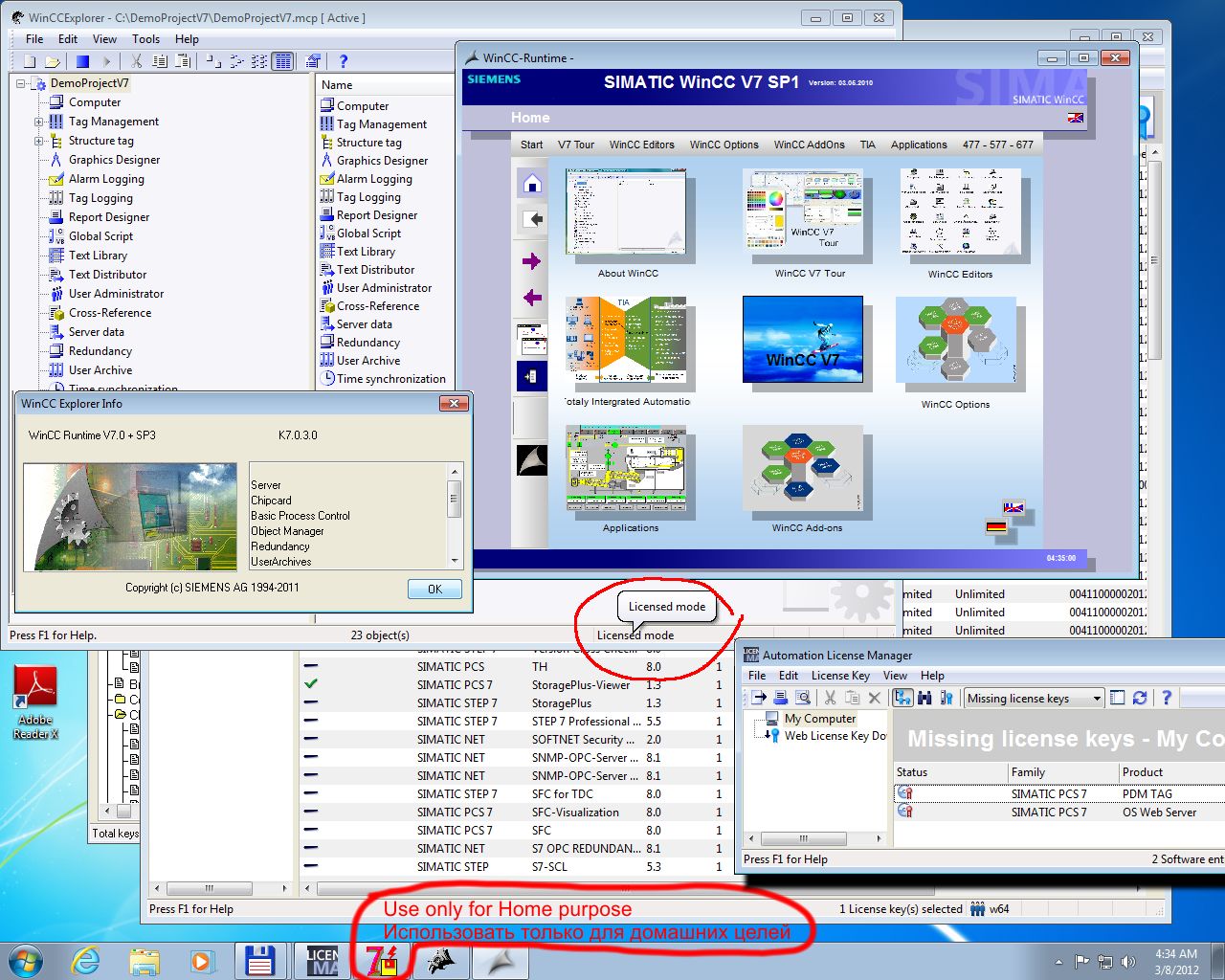This screenshot has height=980, width=1225.
Task: Click blue Deactivate runtime square in WinCCExplorer
Action: pos(82,61)
